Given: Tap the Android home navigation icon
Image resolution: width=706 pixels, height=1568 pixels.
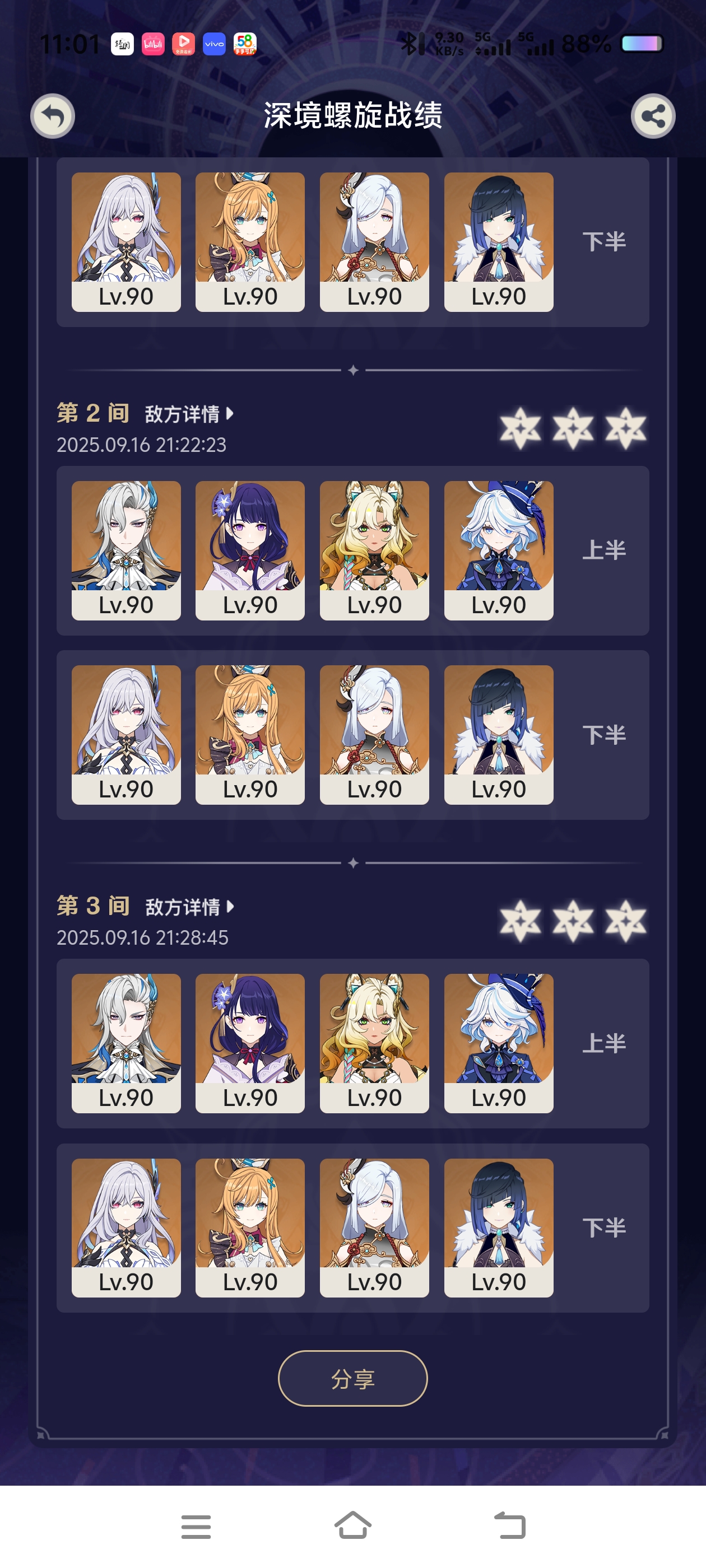Looking at the screenshot, I should tap(354, 1525).
